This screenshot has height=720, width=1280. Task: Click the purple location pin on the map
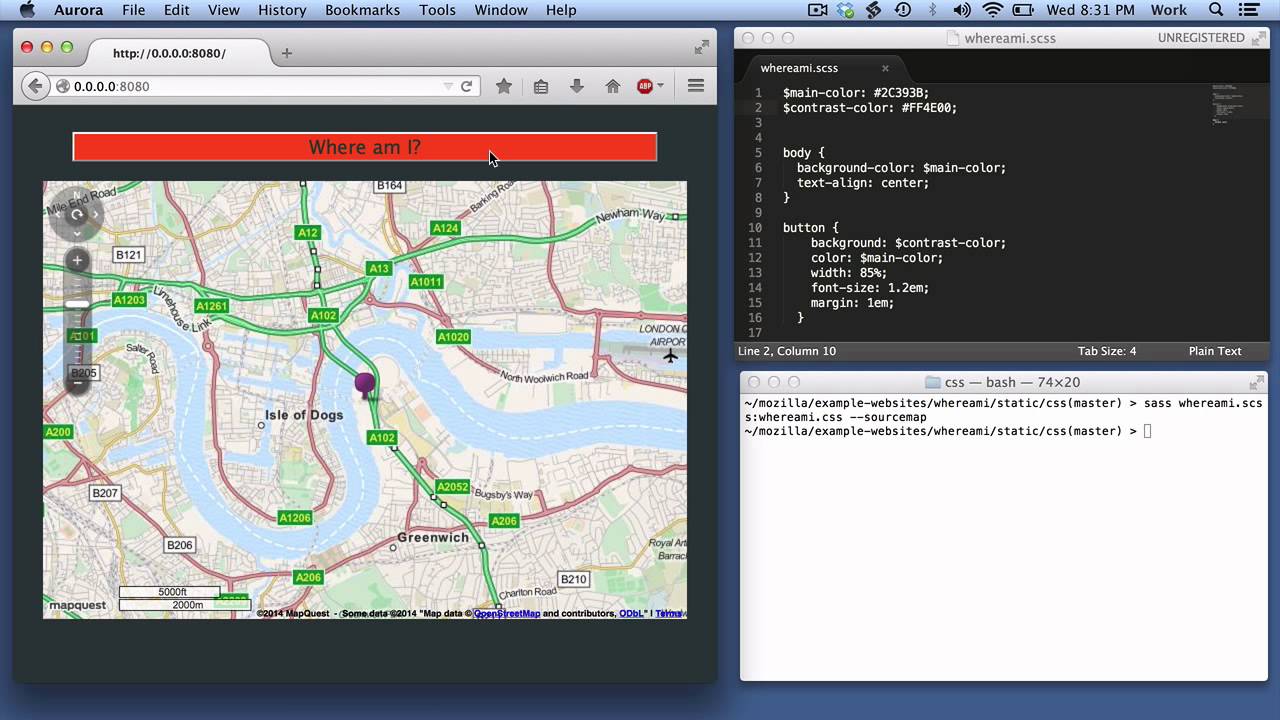pos(365,383)
